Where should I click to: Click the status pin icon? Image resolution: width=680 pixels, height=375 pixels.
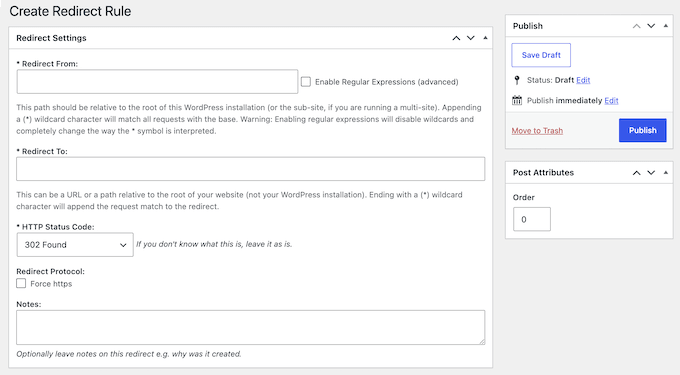click(517, 80)
